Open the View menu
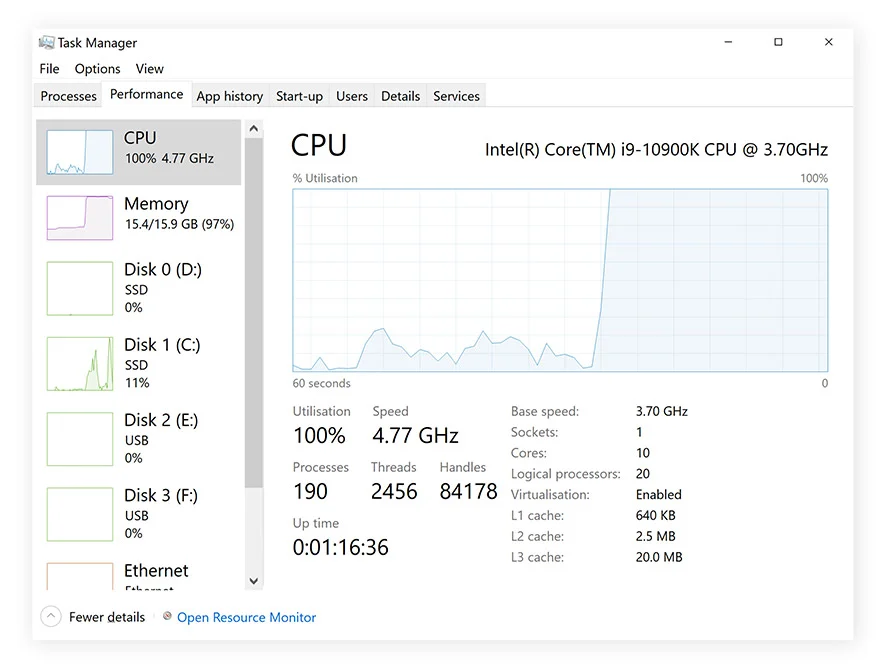The image size is (886, 670). click(149, 68)
